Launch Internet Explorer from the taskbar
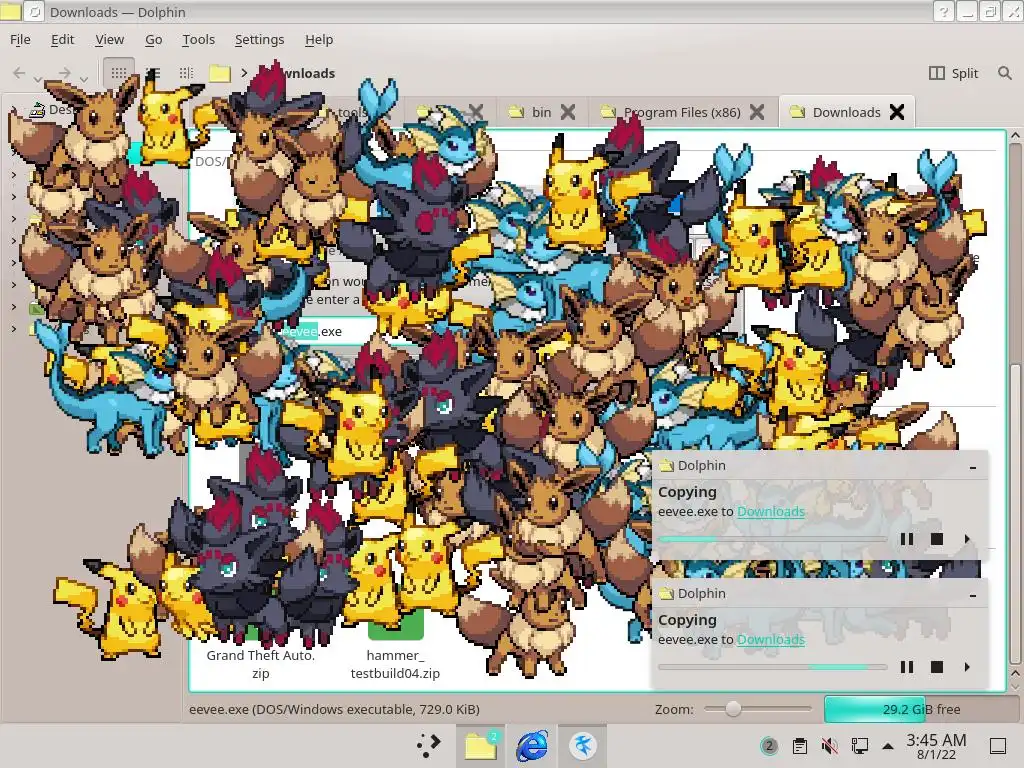 (x=532, y=745)
